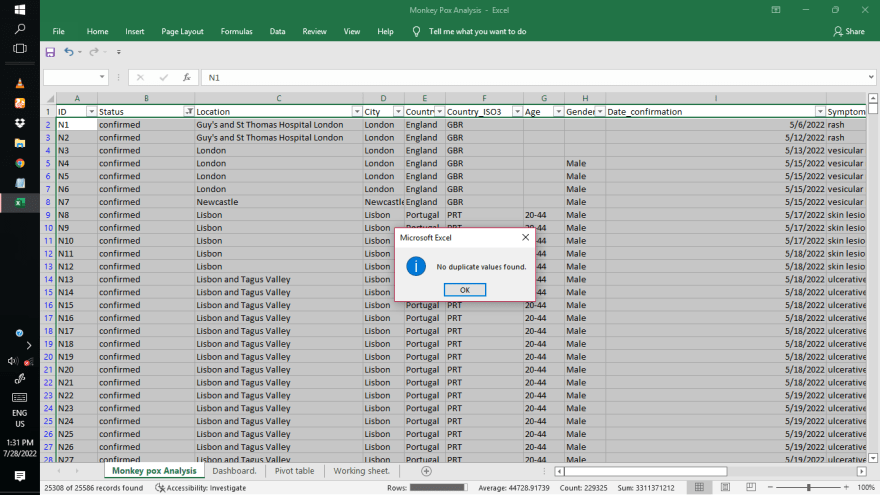Open the Country column filter dropdown
The width and height of the screenshot is (880, 495).
click(439, 112)
